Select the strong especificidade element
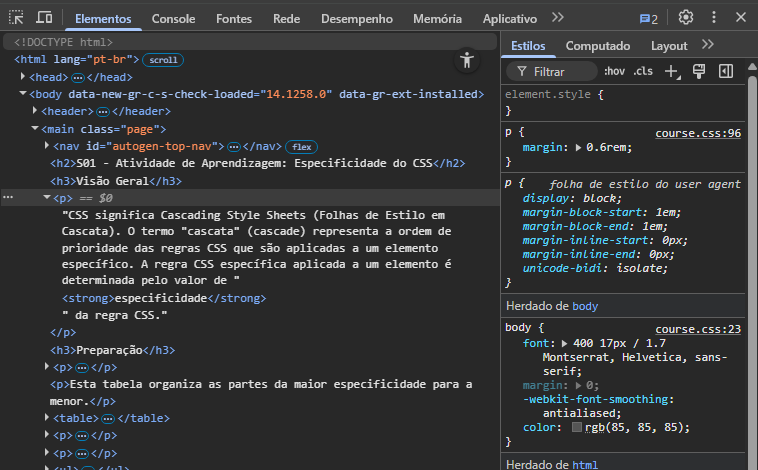 pos(164,298)
